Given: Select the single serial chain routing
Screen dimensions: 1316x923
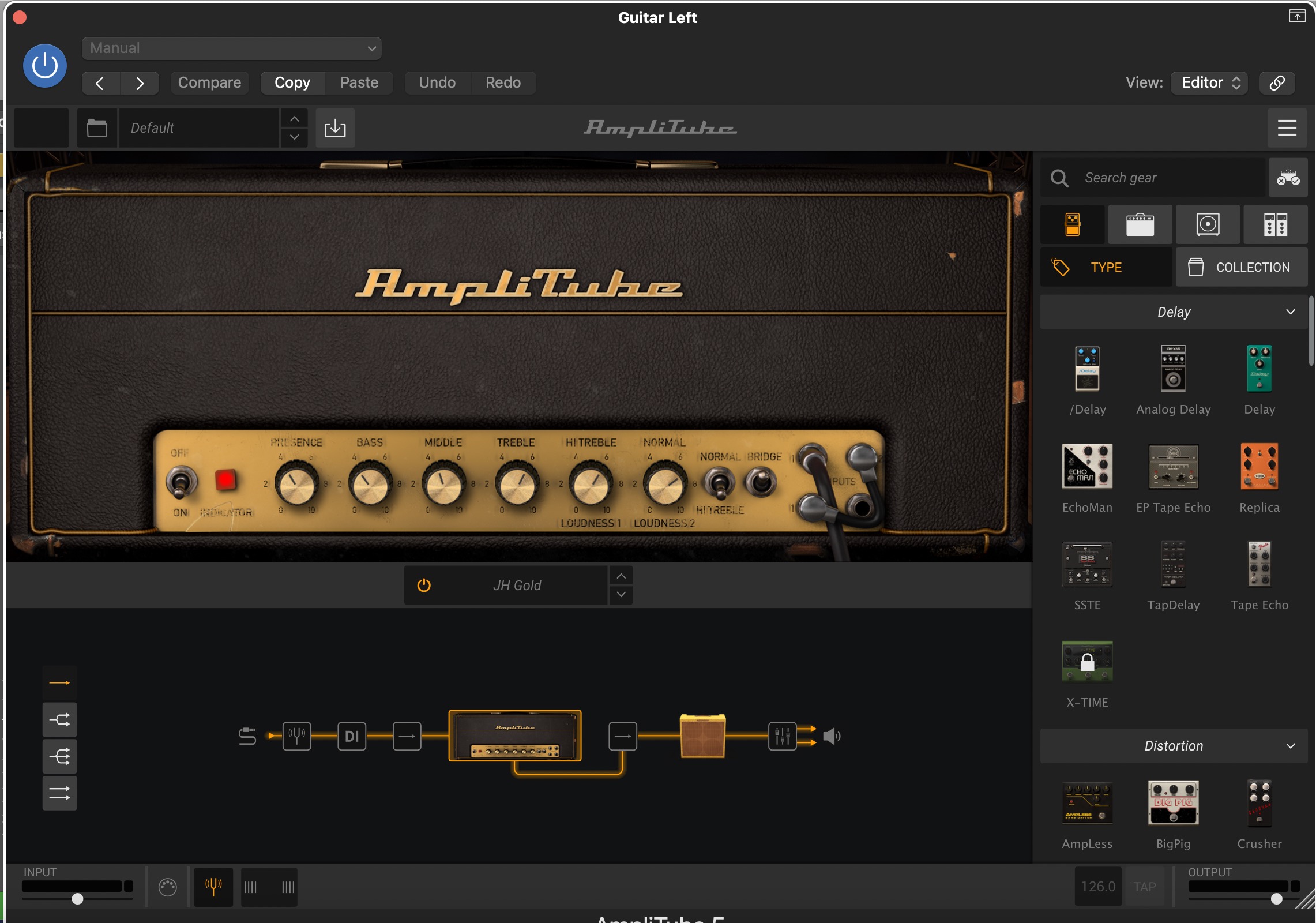Looking at the screenshot, I should (x=59, y=683).
